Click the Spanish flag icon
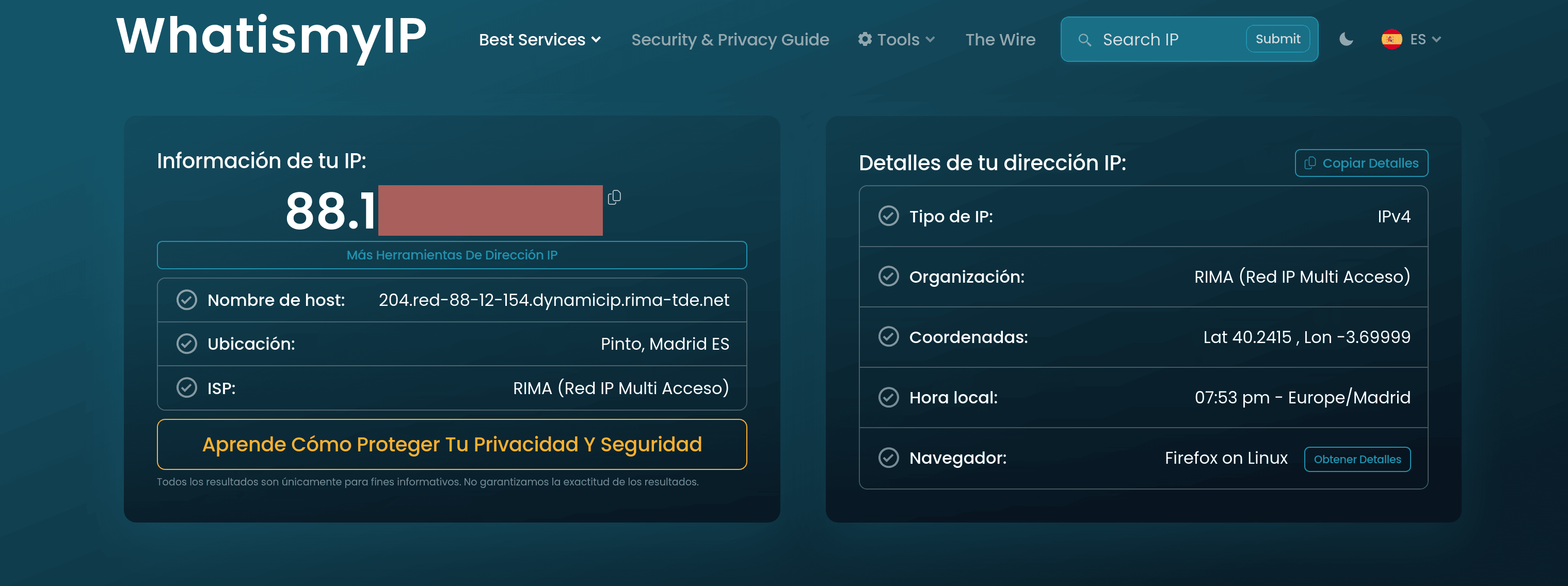 (1391, 40)
